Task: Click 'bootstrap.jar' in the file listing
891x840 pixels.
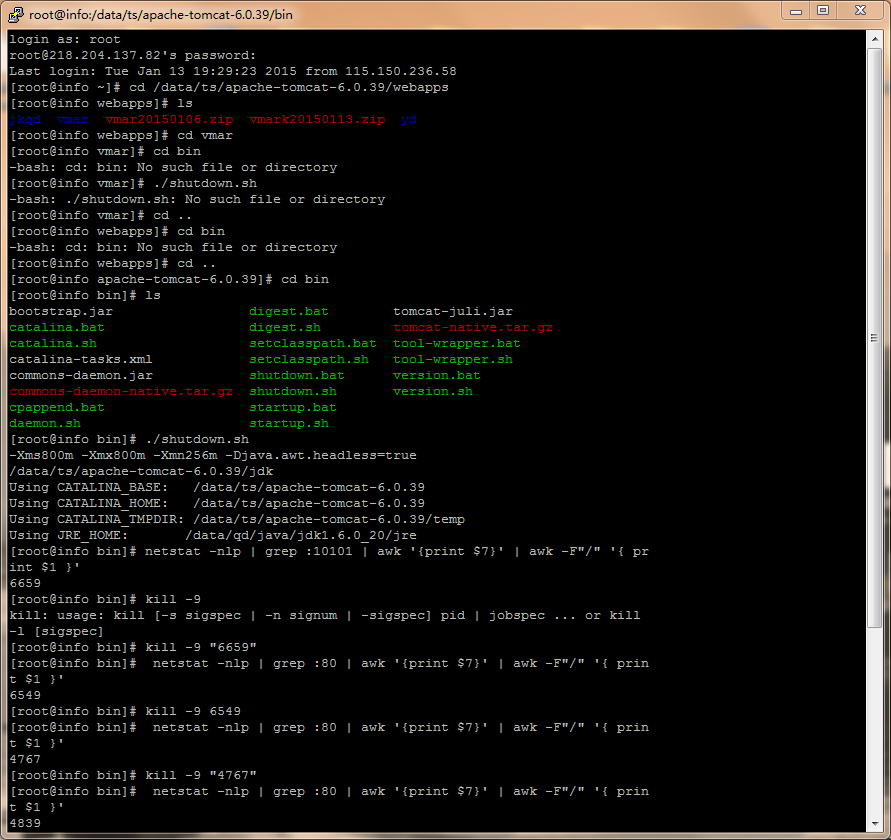Action: pyautogui.click(x=61, y=311)
